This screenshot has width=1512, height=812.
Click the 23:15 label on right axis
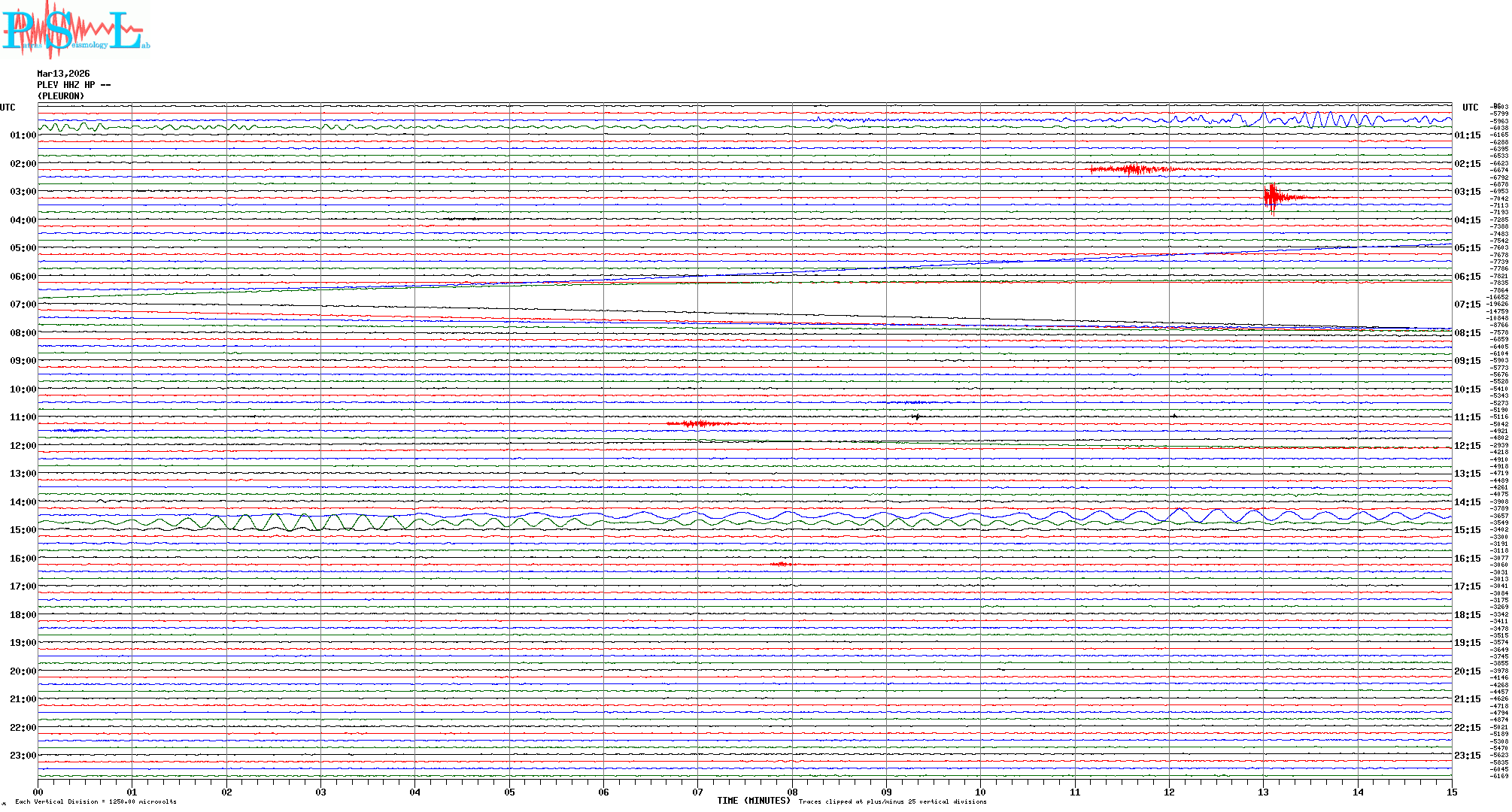(1468, 756)
